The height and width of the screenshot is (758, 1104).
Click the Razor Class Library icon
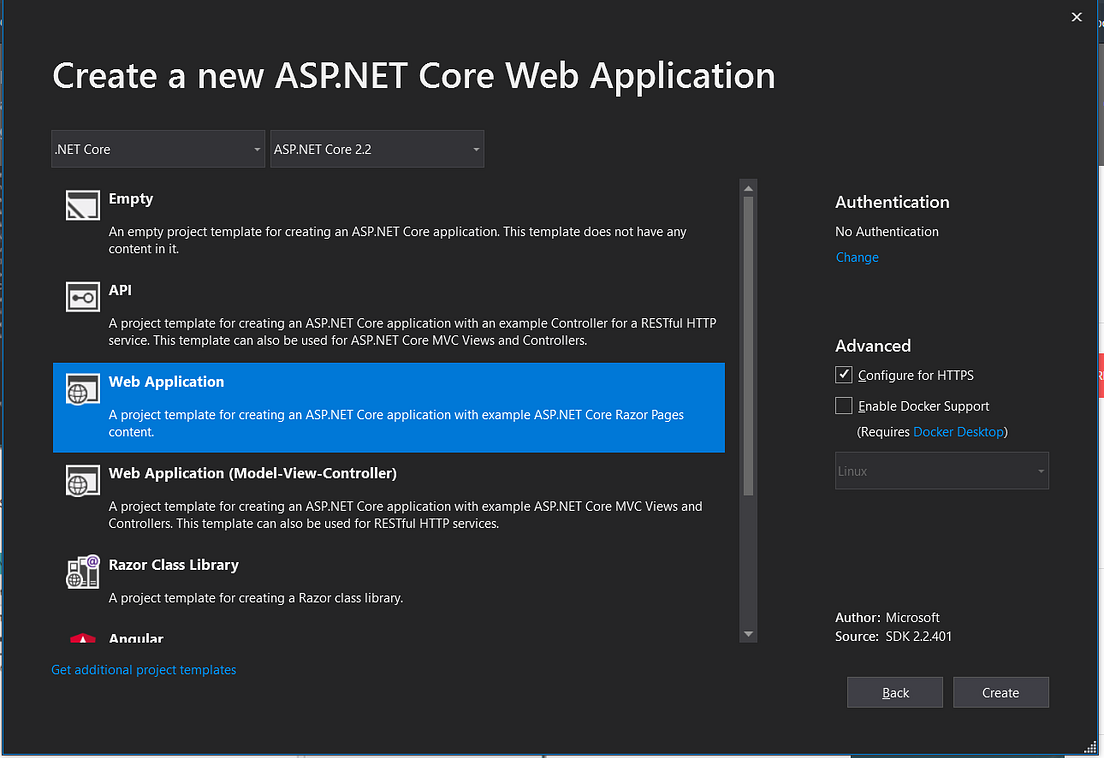click(82, 571)
